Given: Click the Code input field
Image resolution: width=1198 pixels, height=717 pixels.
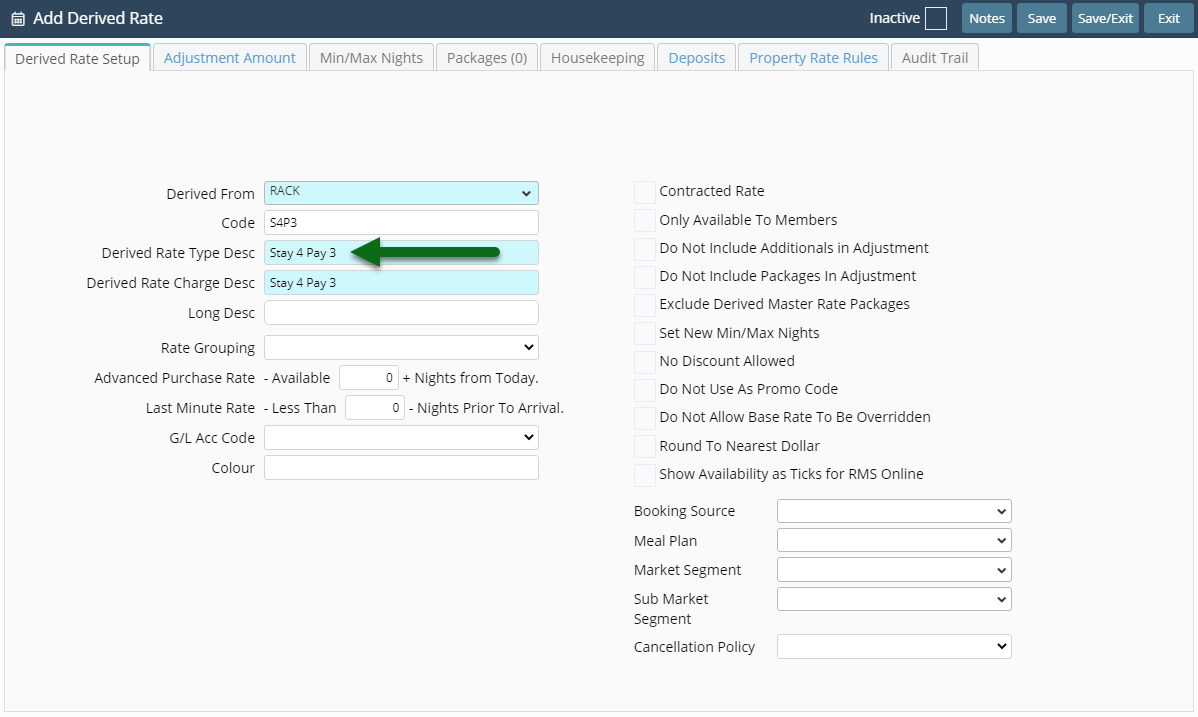Looking at the screenshot, I should pyautogui.click(x=401, y=222).
